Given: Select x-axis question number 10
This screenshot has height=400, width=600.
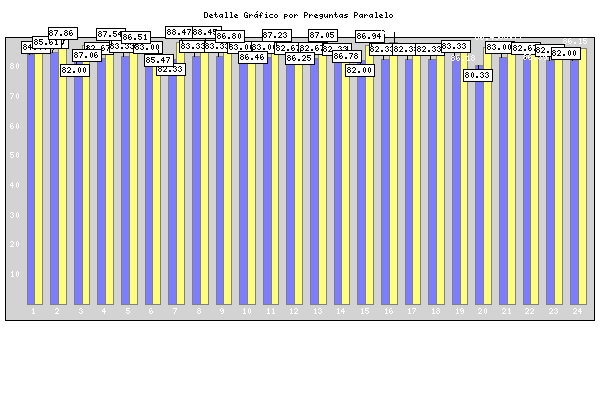Looking at the screenshot, I should 247,311.
